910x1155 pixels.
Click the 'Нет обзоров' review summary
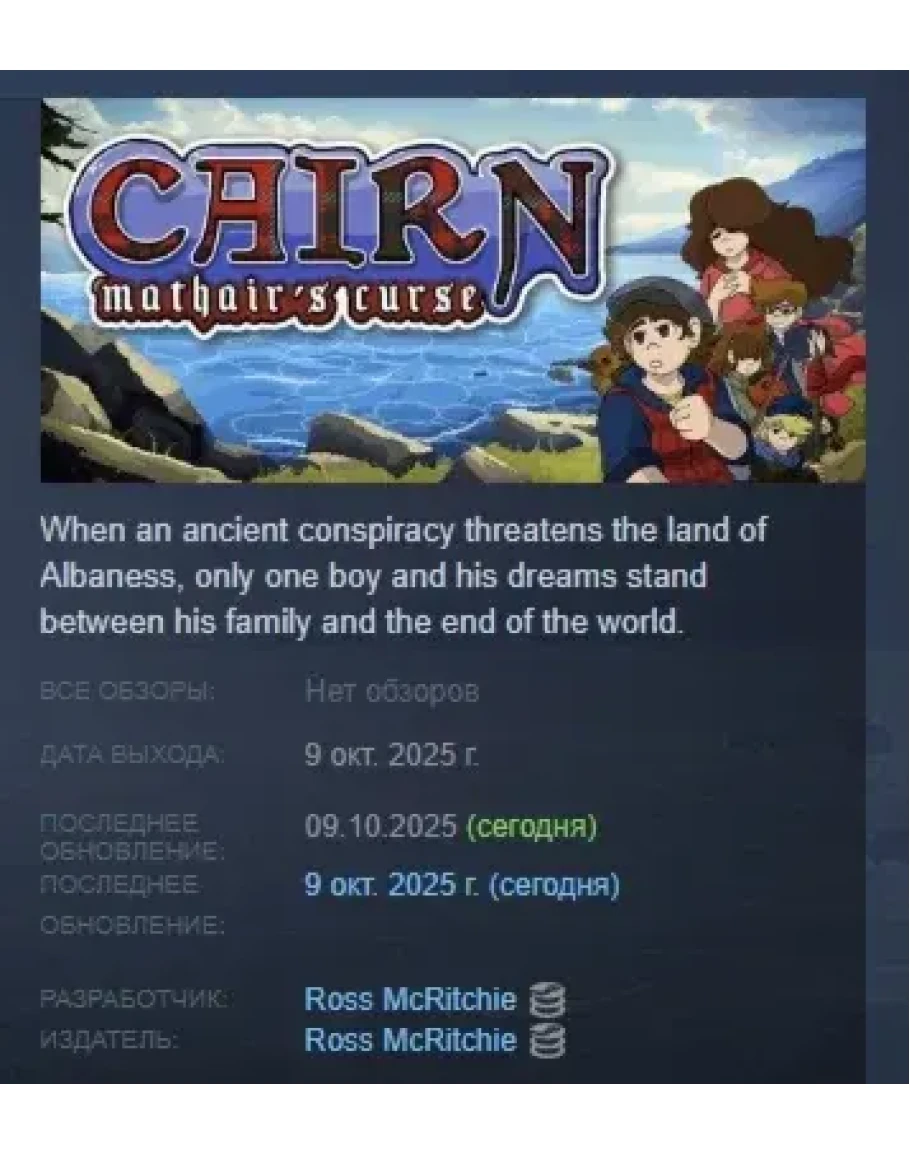392,692
